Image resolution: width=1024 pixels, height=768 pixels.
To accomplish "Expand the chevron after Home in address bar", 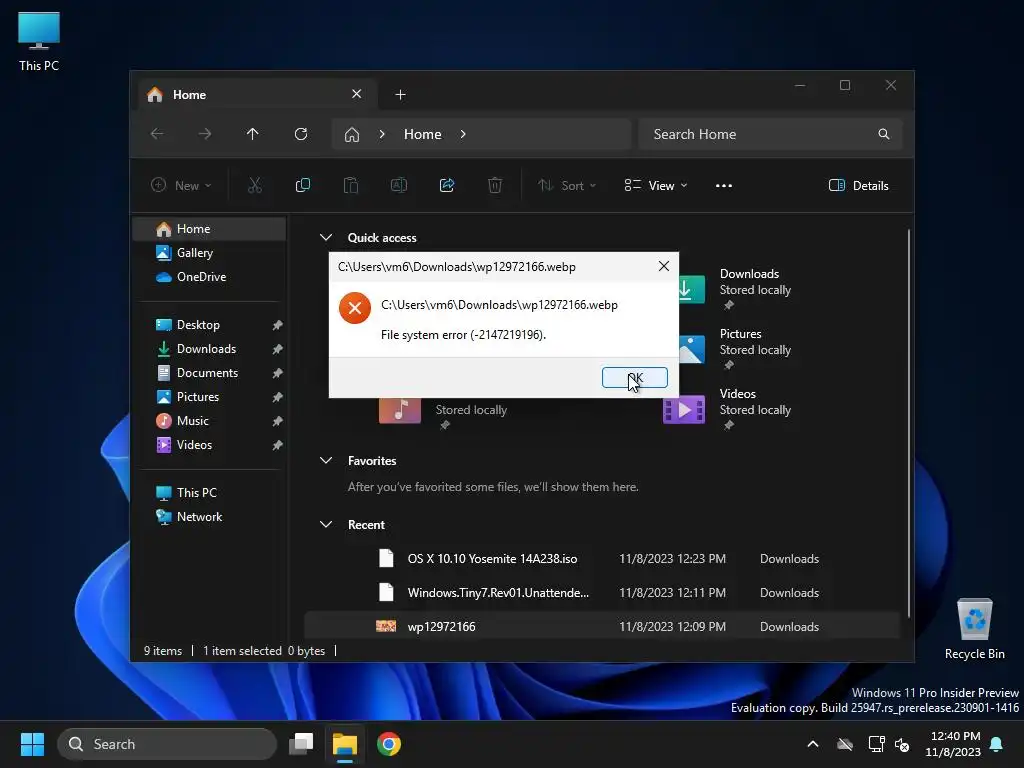I will point(463,134).
